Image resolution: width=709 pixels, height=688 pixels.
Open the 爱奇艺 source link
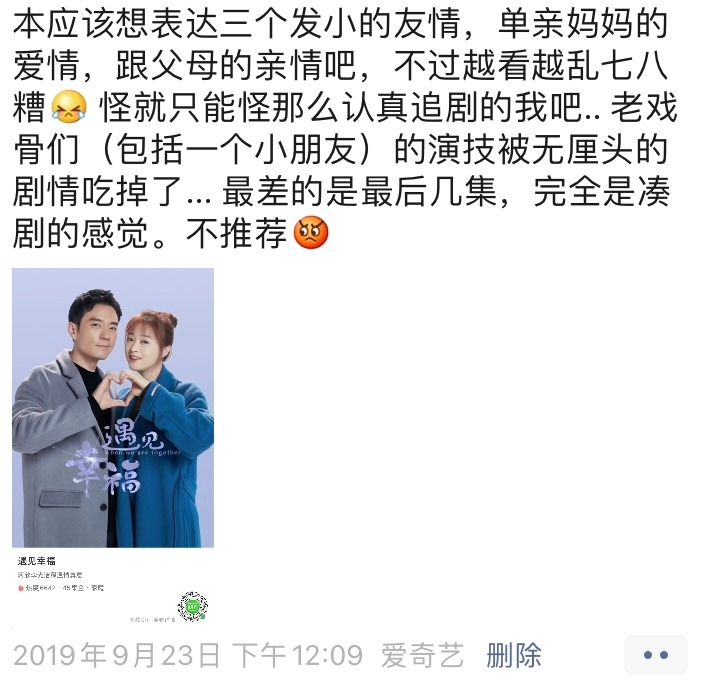coord(422,655)
